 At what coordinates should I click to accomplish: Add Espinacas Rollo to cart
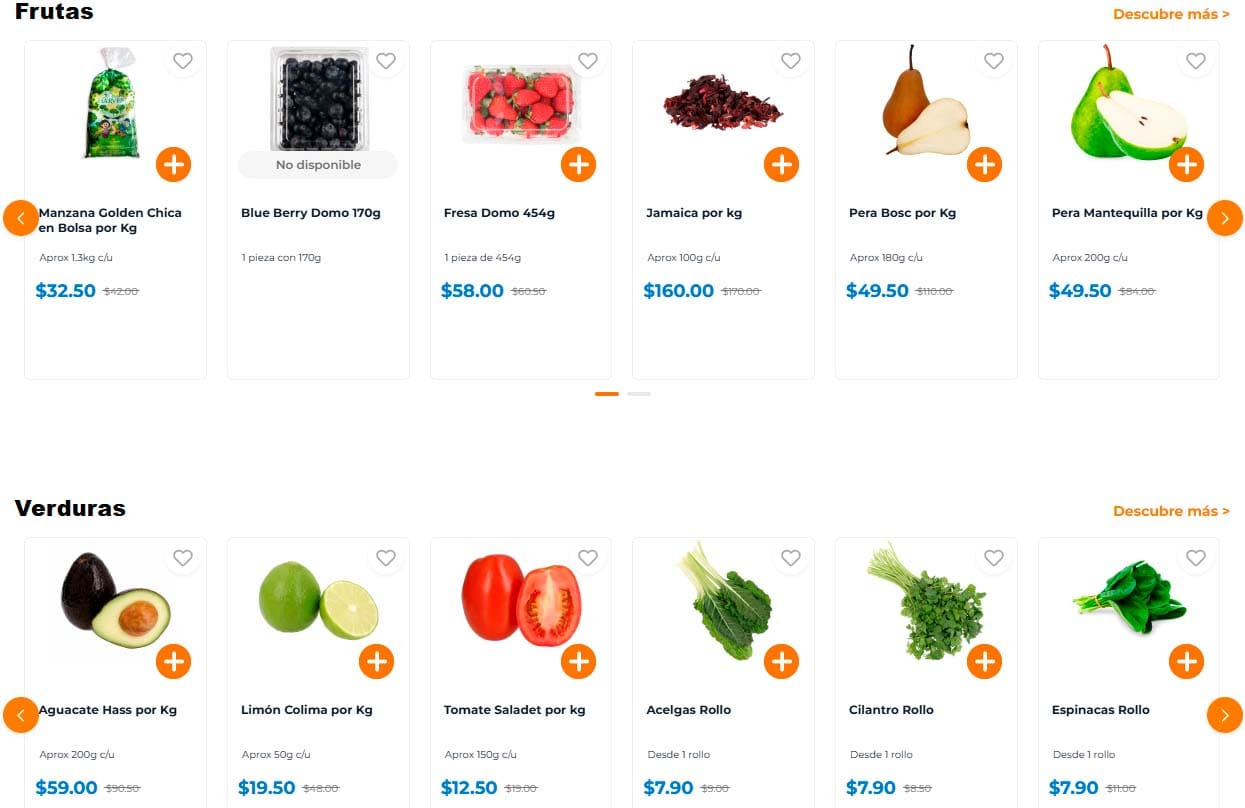pyautogui.click(x=1187, y=661)
